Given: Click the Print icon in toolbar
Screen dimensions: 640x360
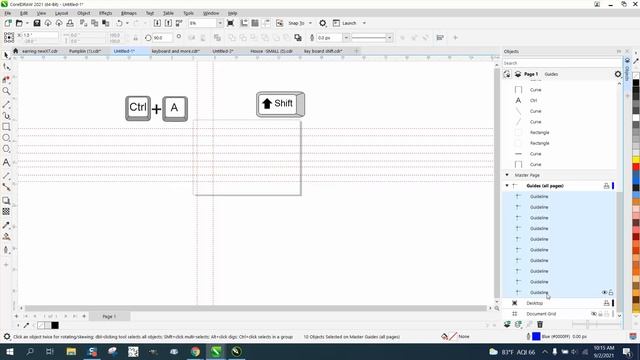Looking at the screenshot, I should 70,23.
